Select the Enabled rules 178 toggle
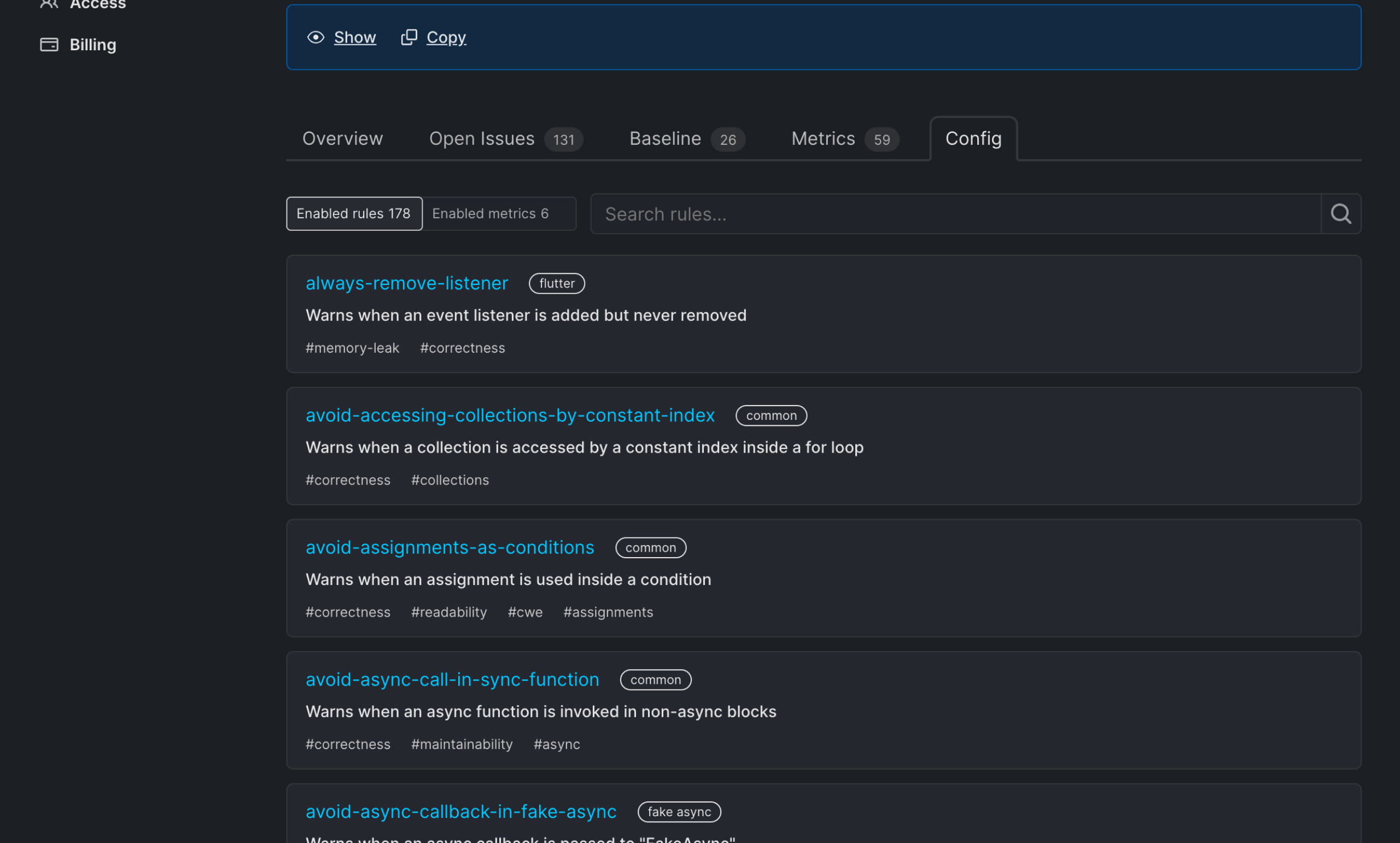The image size is (1400, 843). [x=354, y=214]
